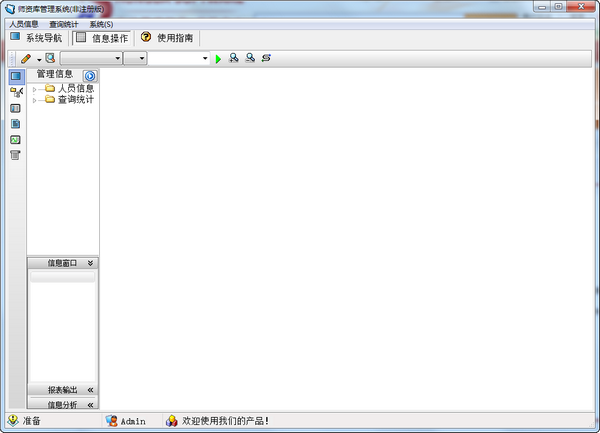This screenshot has height=433, width=600.
Task: Select the structure tree sidebar icon
Action: pos(16,92)
